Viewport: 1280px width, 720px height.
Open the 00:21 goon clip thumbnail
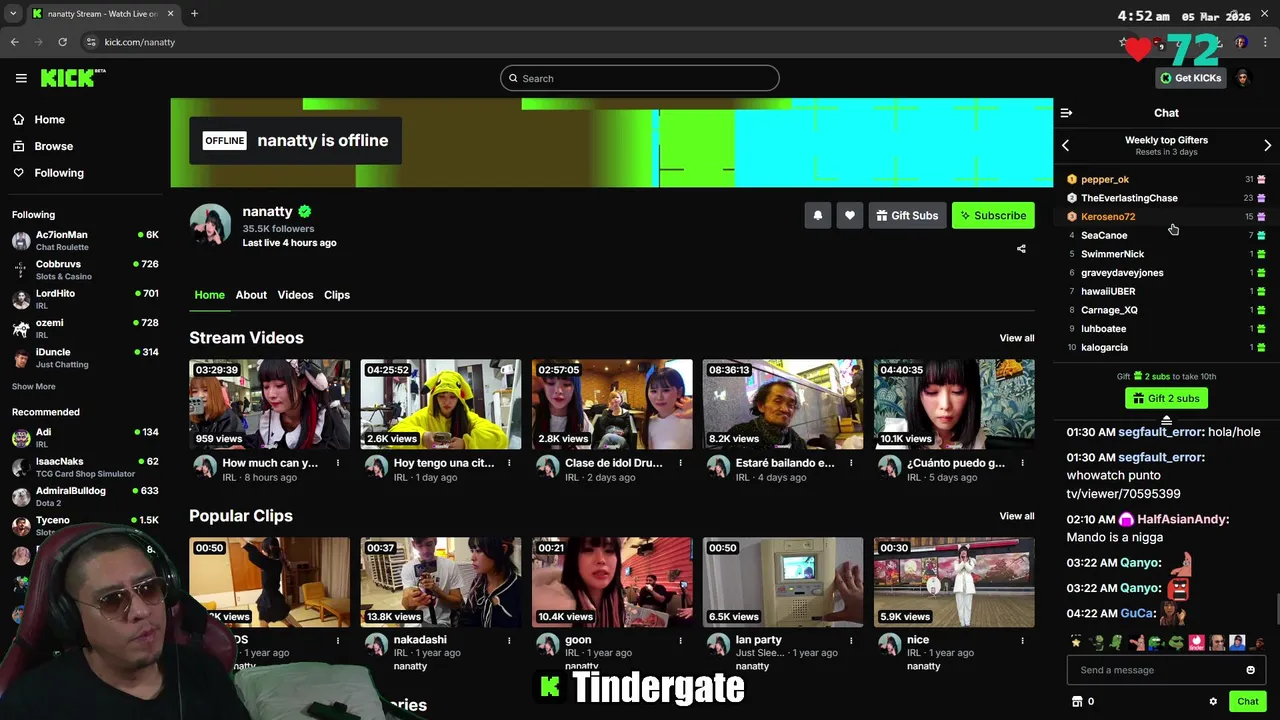tap(612, 582)
